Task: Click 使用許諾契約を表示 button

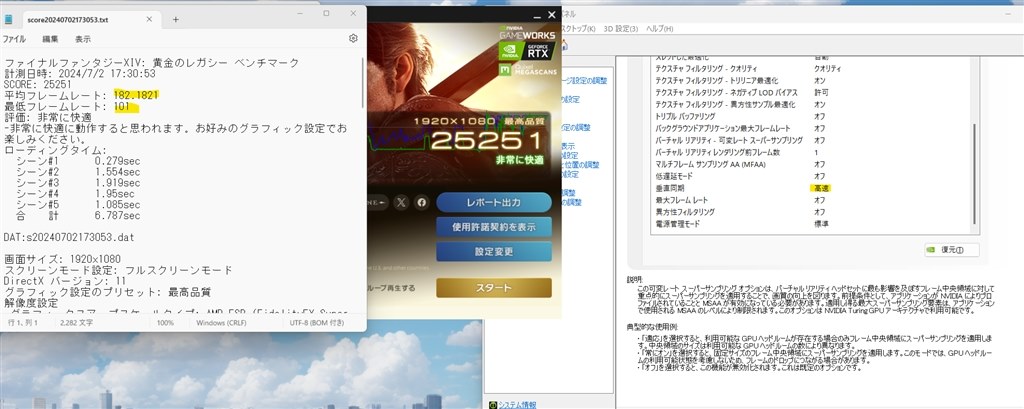Action: tap(494, 227)
